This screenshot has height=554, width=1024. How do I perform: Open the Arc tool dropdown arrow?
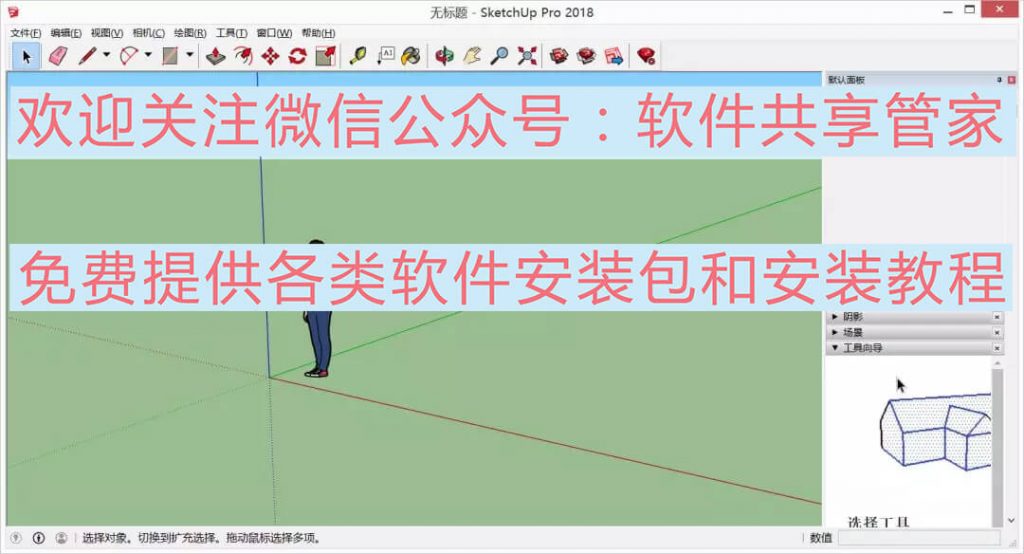(x=148, y=56)
